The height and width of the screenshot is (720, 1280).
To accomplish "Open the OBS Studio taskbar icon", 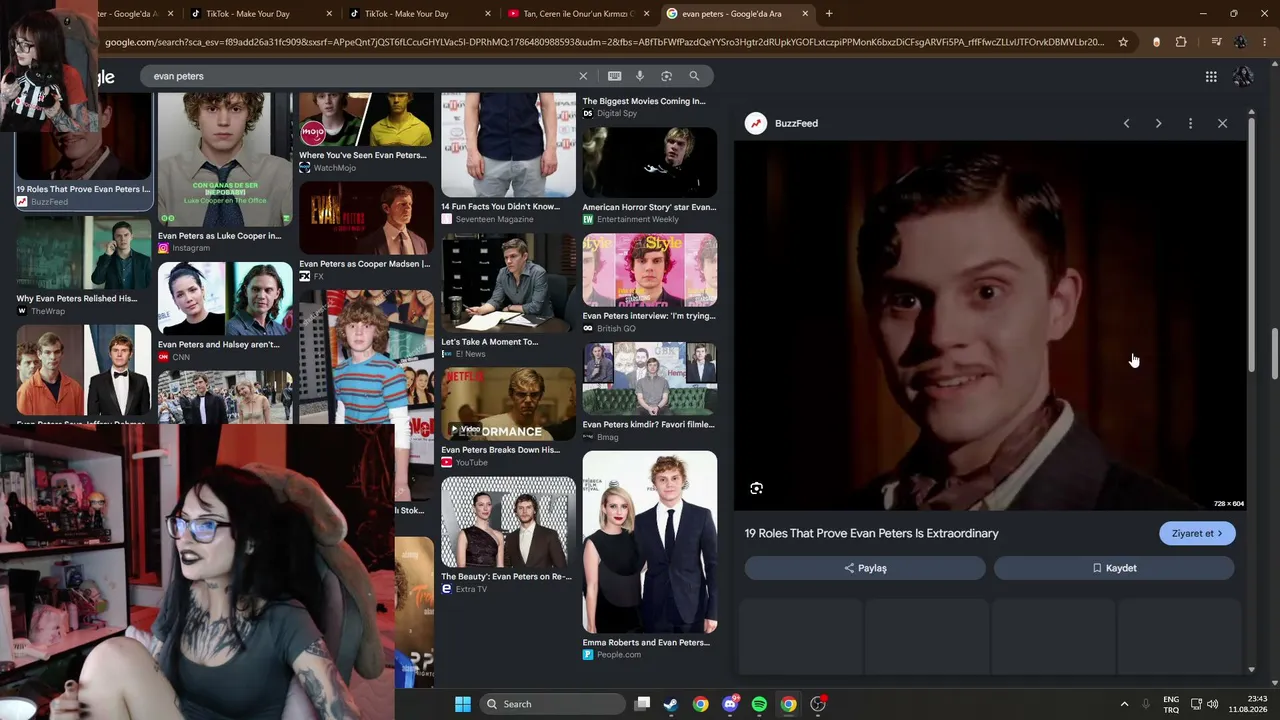I will tap(818, 704).
